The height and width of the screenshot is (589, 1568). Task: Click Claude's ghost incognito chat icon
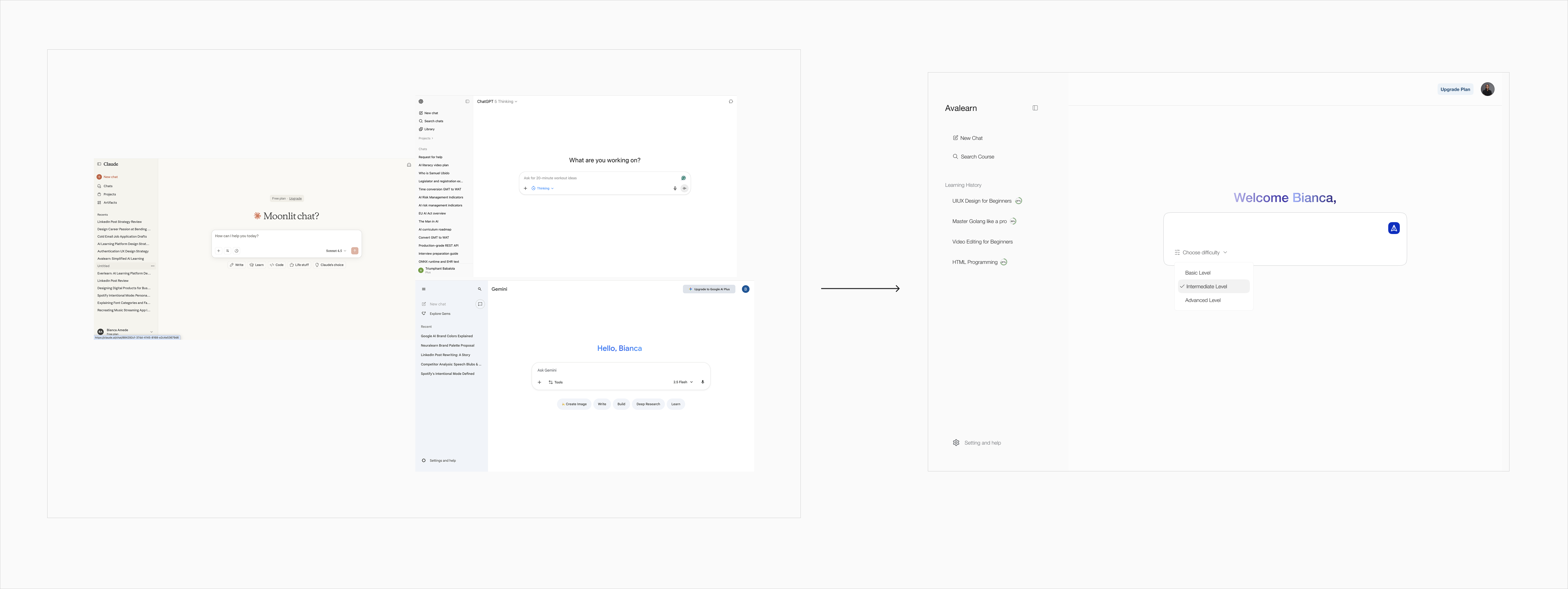409,165
